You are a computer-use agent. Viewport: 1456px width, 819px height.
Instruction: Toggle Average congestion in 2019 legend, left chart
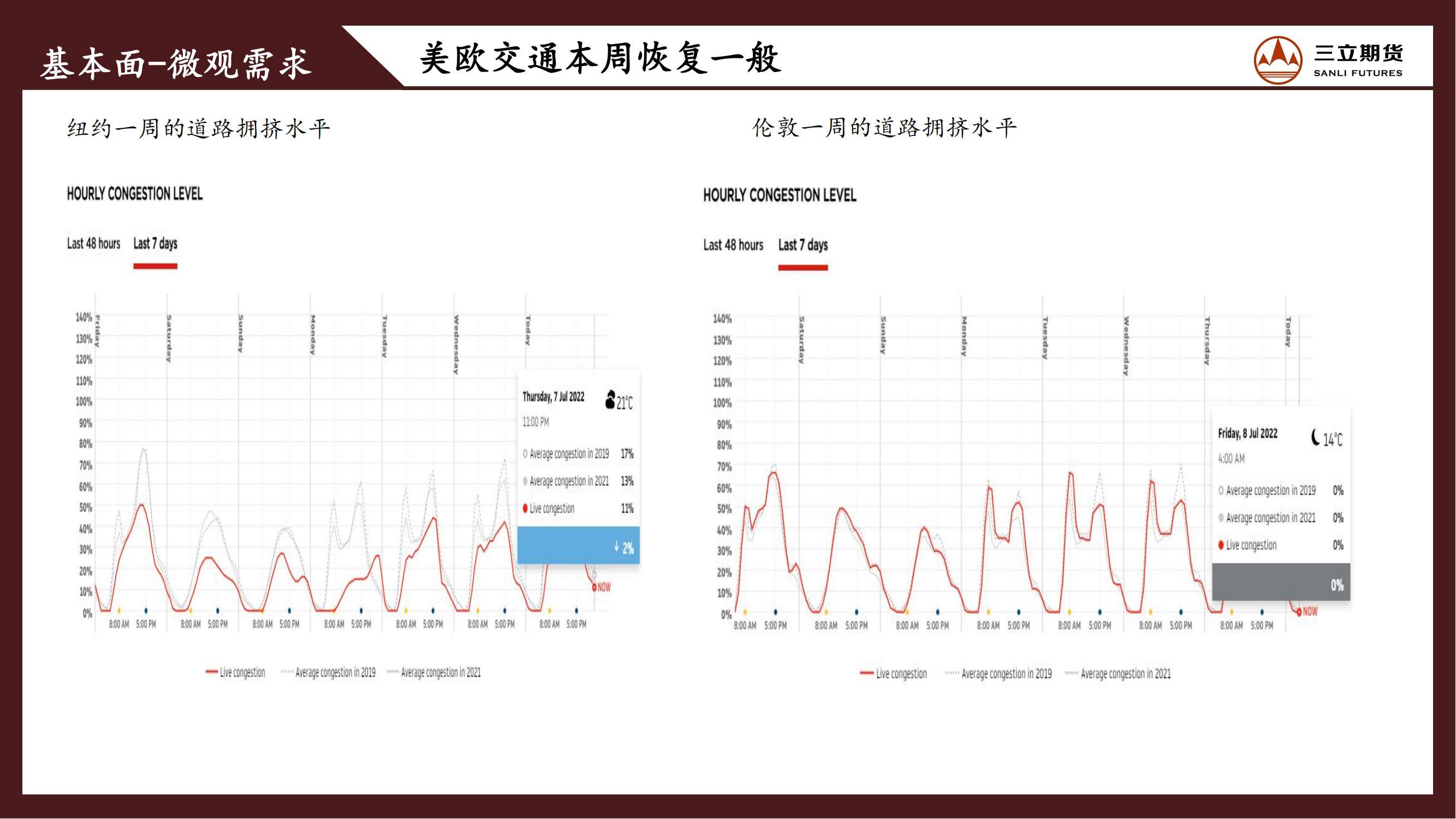(329, 673)
